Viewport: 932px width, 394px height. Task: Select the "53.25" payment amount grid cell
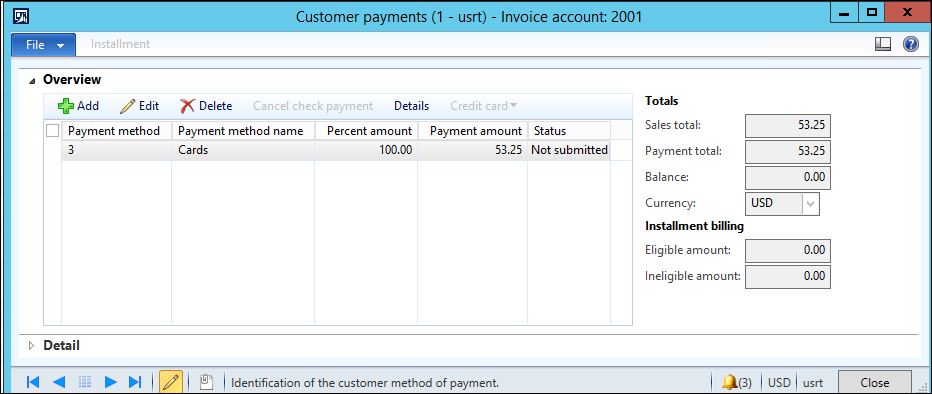(473, 150)
